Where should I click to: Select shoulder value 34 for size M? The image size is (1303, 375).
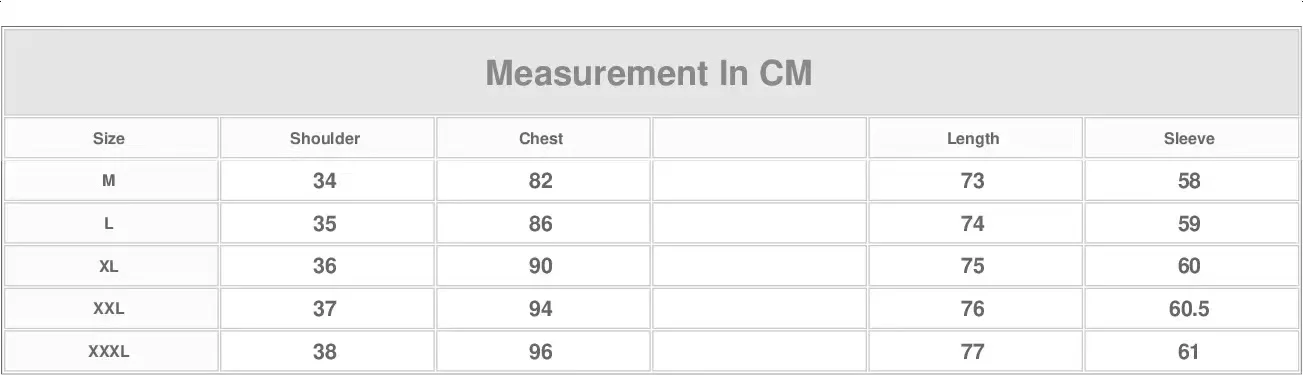tap(325, 181)
